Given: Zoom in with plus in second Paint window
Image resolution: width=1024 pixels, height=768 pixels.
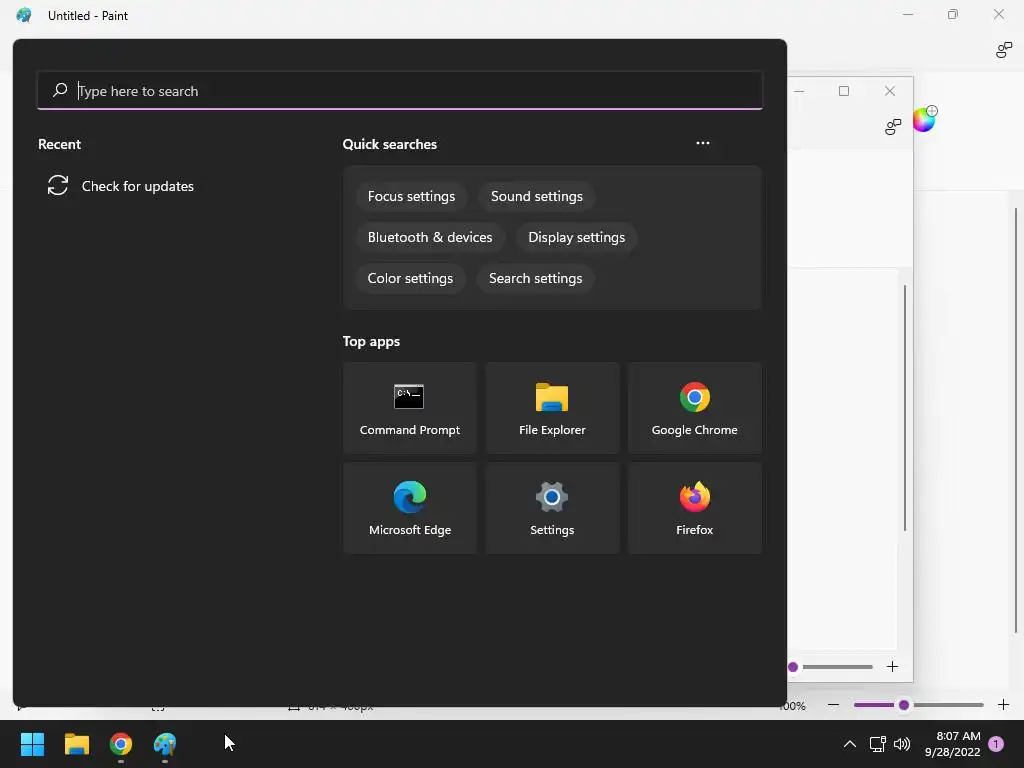Looking at the screenshot, I should (893, 667).
